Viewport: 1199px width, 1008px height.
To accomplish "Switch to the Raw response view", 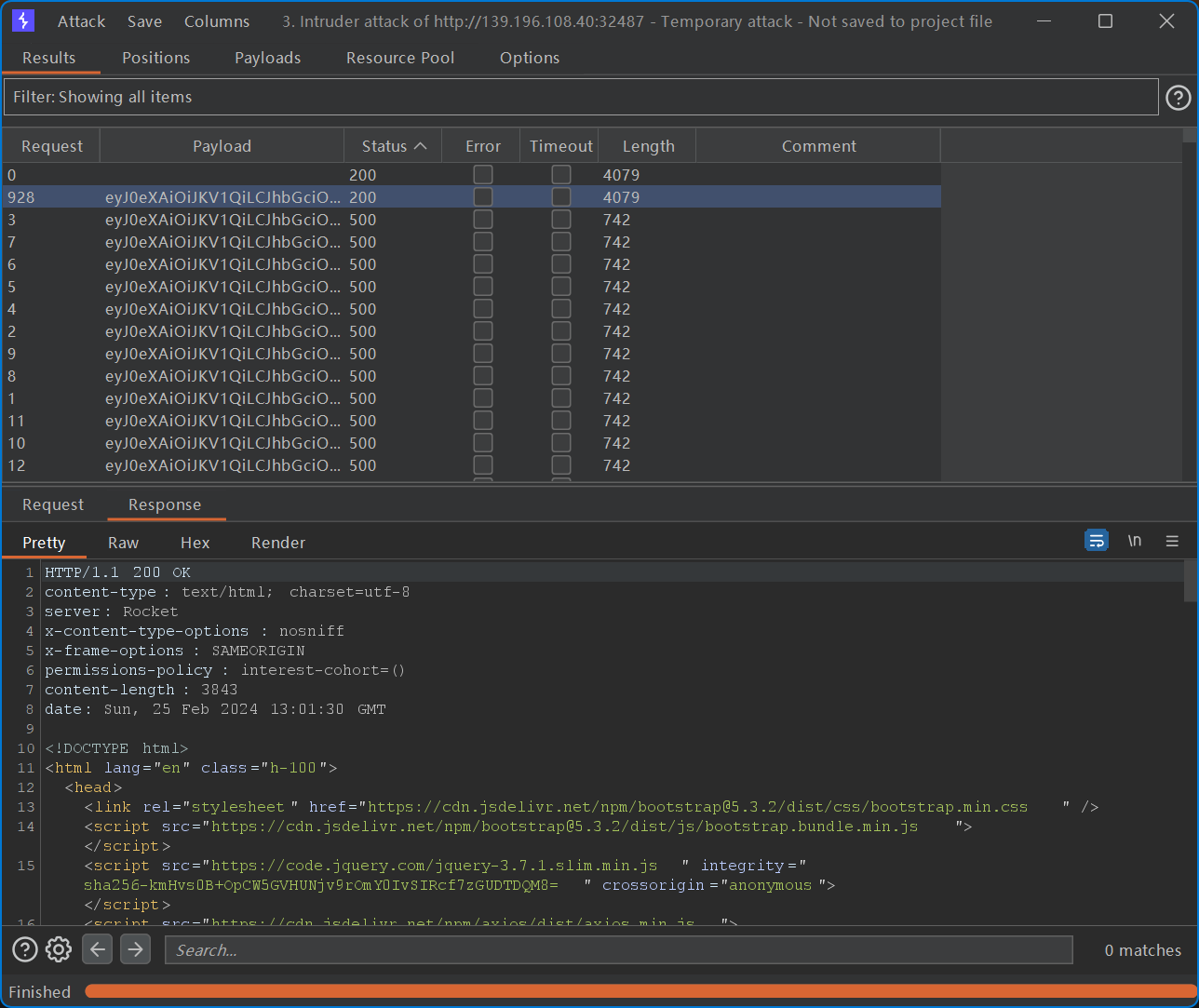I will [123, 543].
